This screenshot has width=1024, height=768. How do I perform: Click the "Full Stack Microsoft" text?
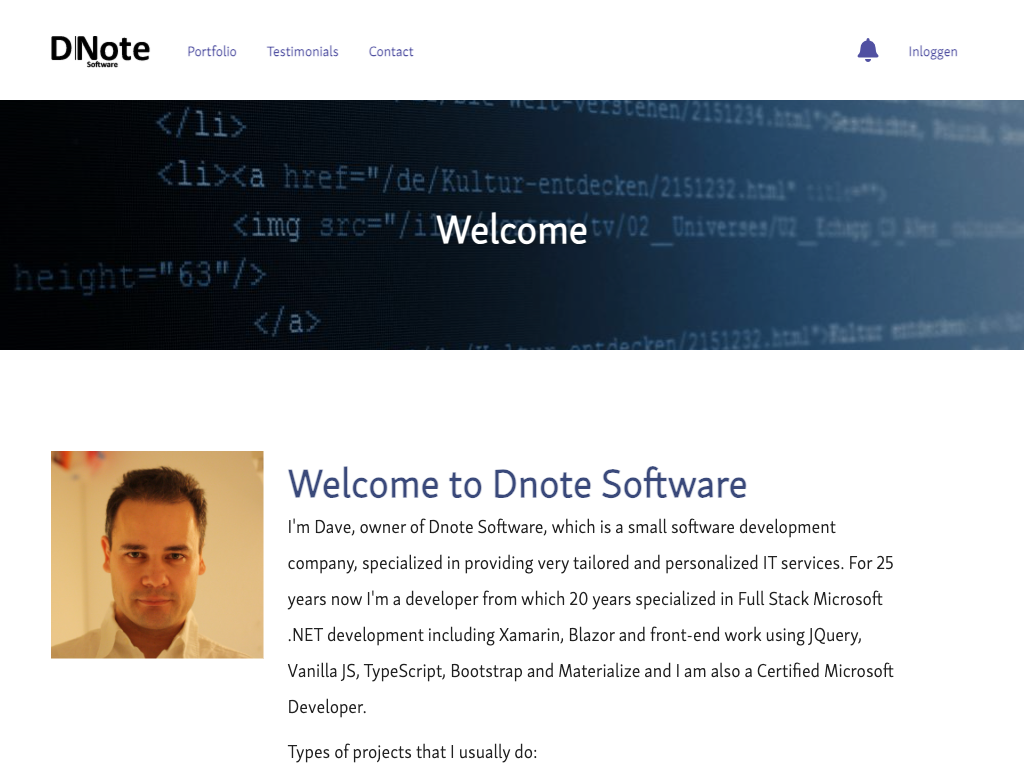coord(810,599)
